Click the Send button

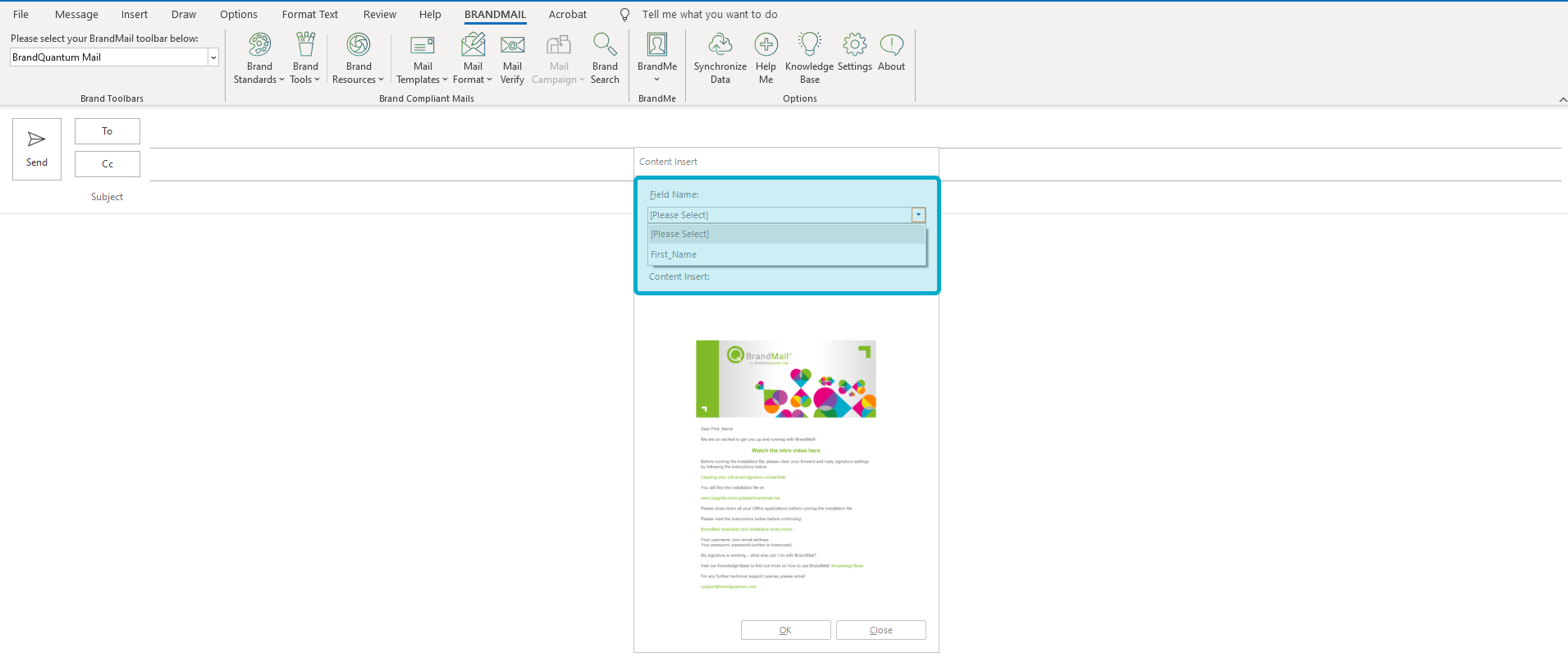pyautogui.click(x=37, y=149)
